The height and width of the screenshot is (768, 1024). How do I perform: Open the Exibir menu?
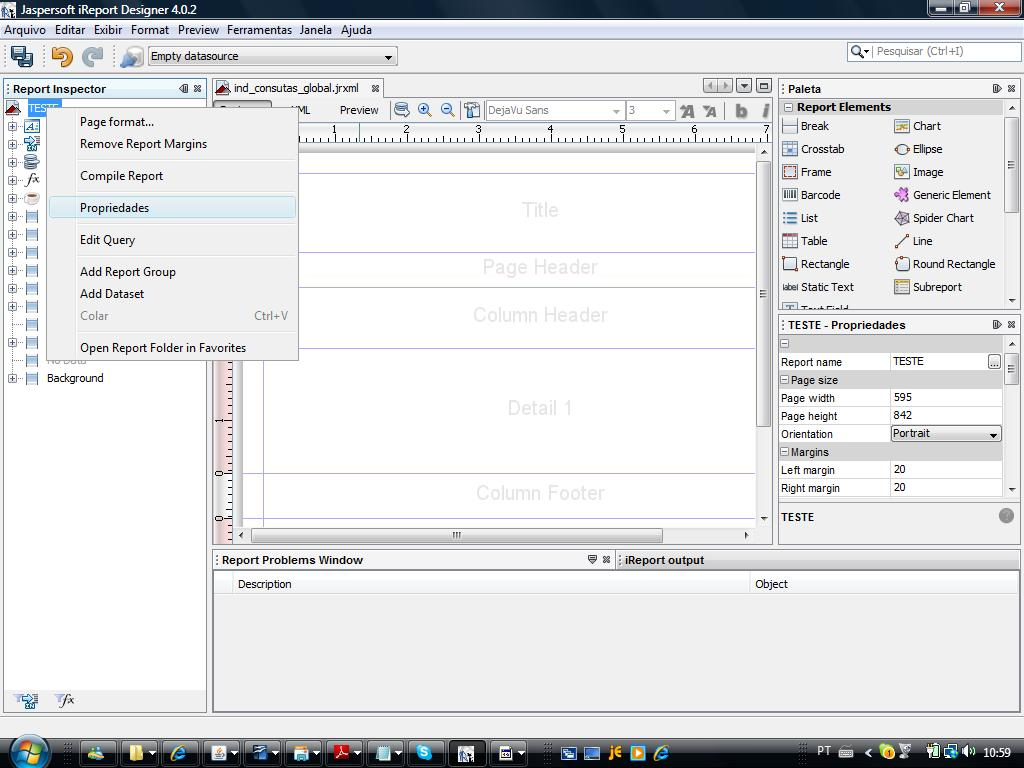[x=108, y=30]
